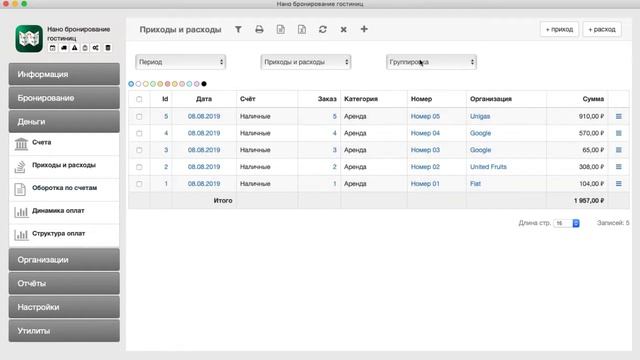640x360 pixels.
Task: Open Динамика оплат chart in the sidebar
Action: coord(64,212)
